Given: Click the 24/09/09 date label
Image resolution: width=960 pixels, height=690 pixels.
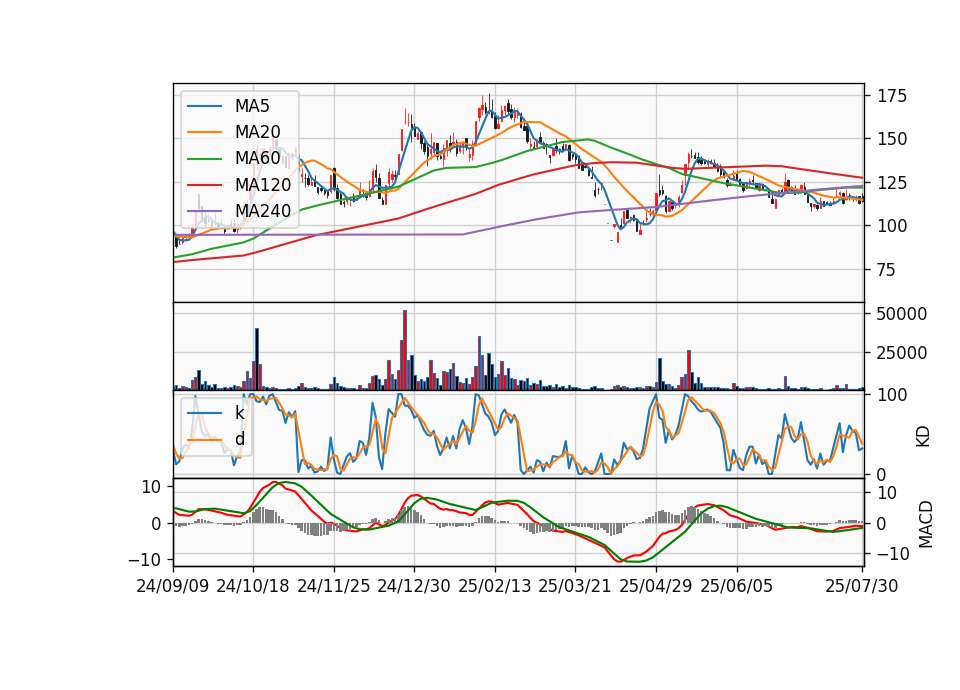Looking at the screenshot, I should (x=173, y=586).
